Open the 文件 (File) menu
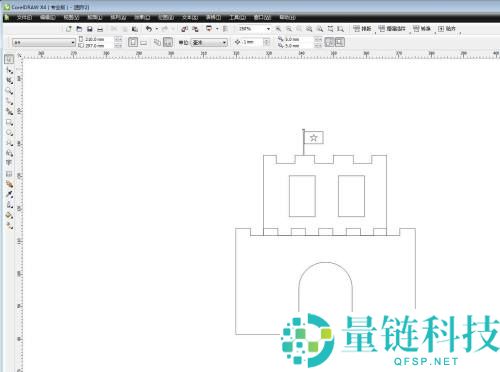The image size is (500, 372). [x=24, y=17]
